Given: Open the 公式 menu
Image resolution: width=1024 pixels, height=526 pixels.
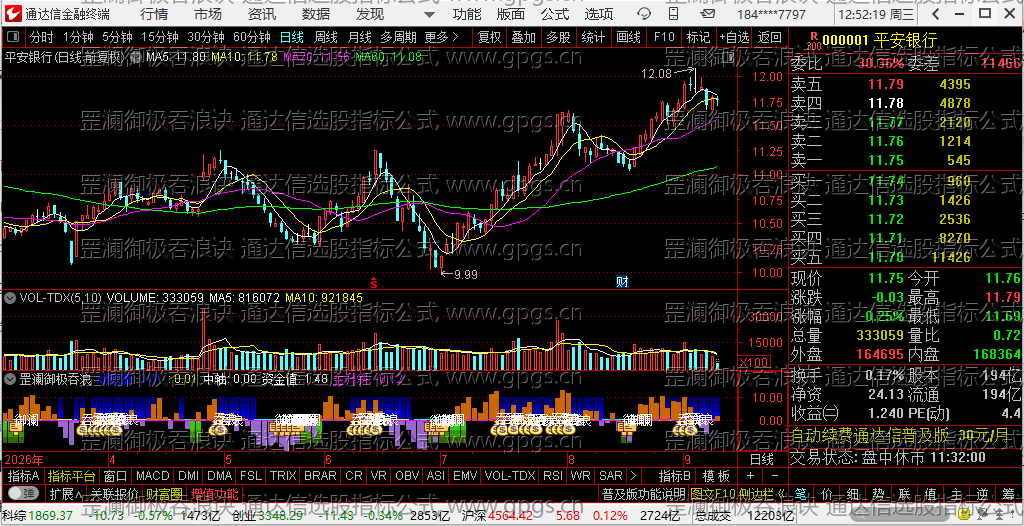Looking at the screenshot, I should pos(554,14).
